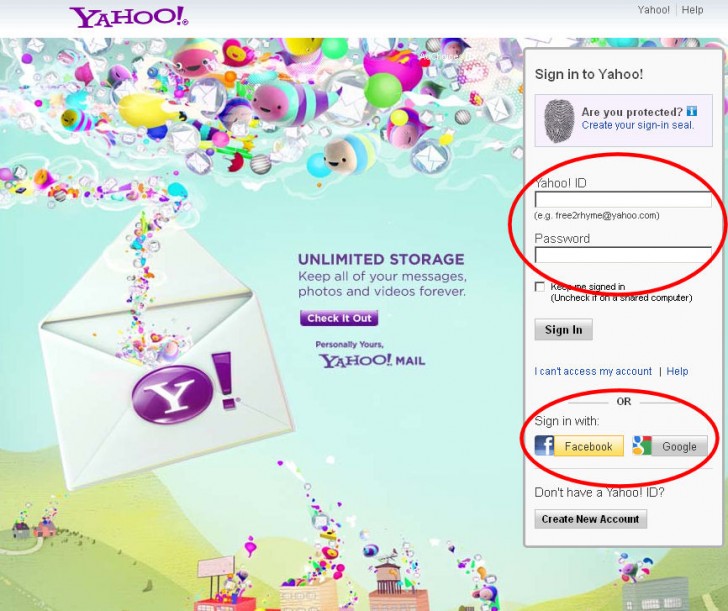Focus the Password text field
This screenshot has width=728, height=611.
click(623, 255)
